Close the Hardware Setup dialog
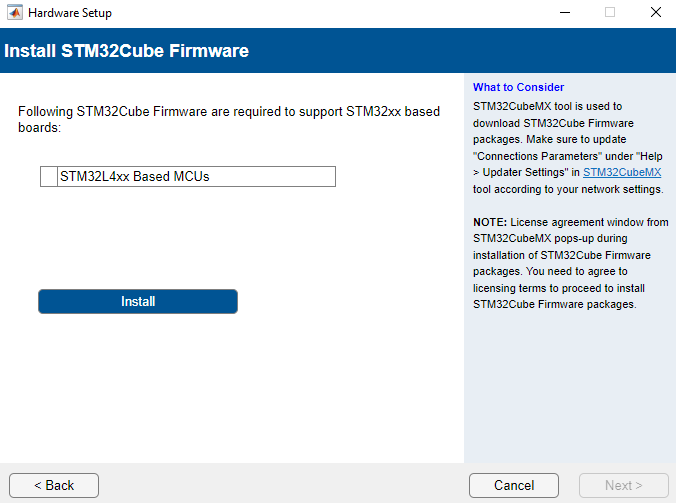676x503 pixels. 656,12
